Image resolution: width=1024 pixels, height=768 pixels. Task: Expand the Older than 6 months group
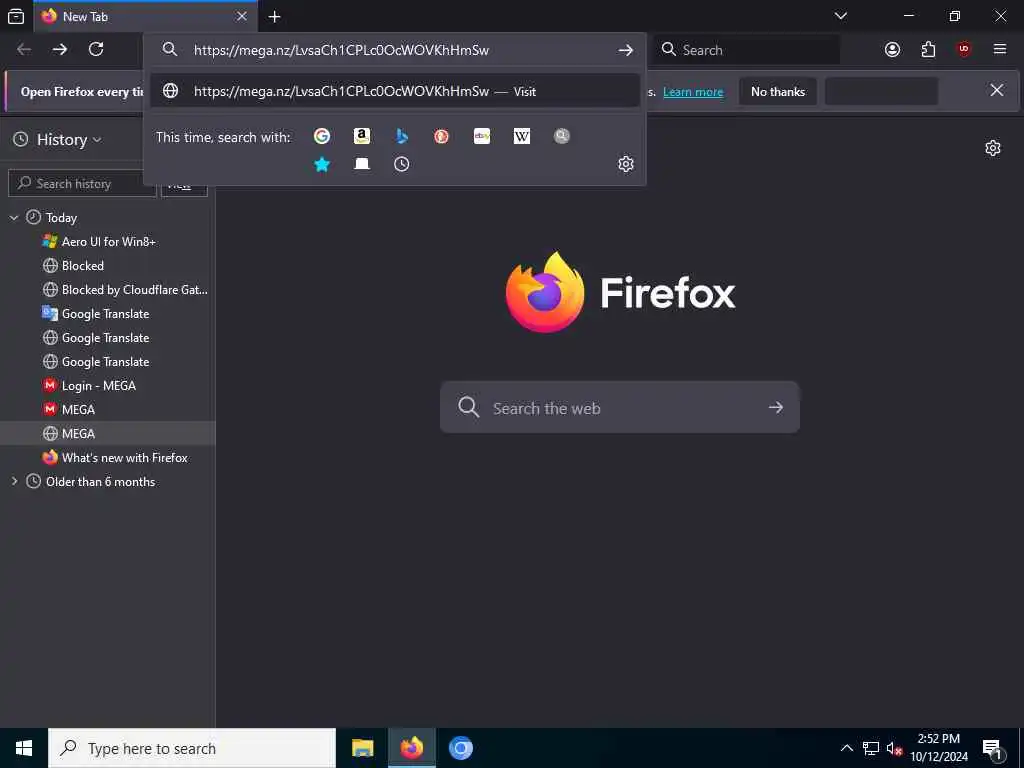point(14,481)
